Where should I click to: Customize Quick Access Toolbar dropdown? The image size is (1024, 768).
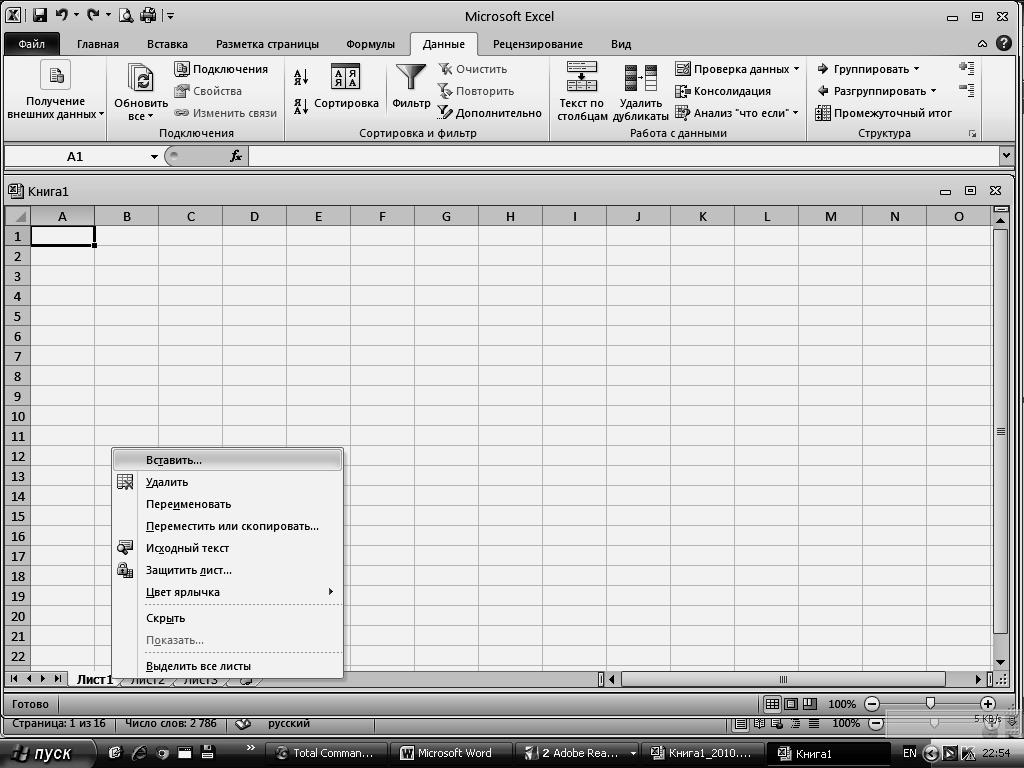pos(170,16)
